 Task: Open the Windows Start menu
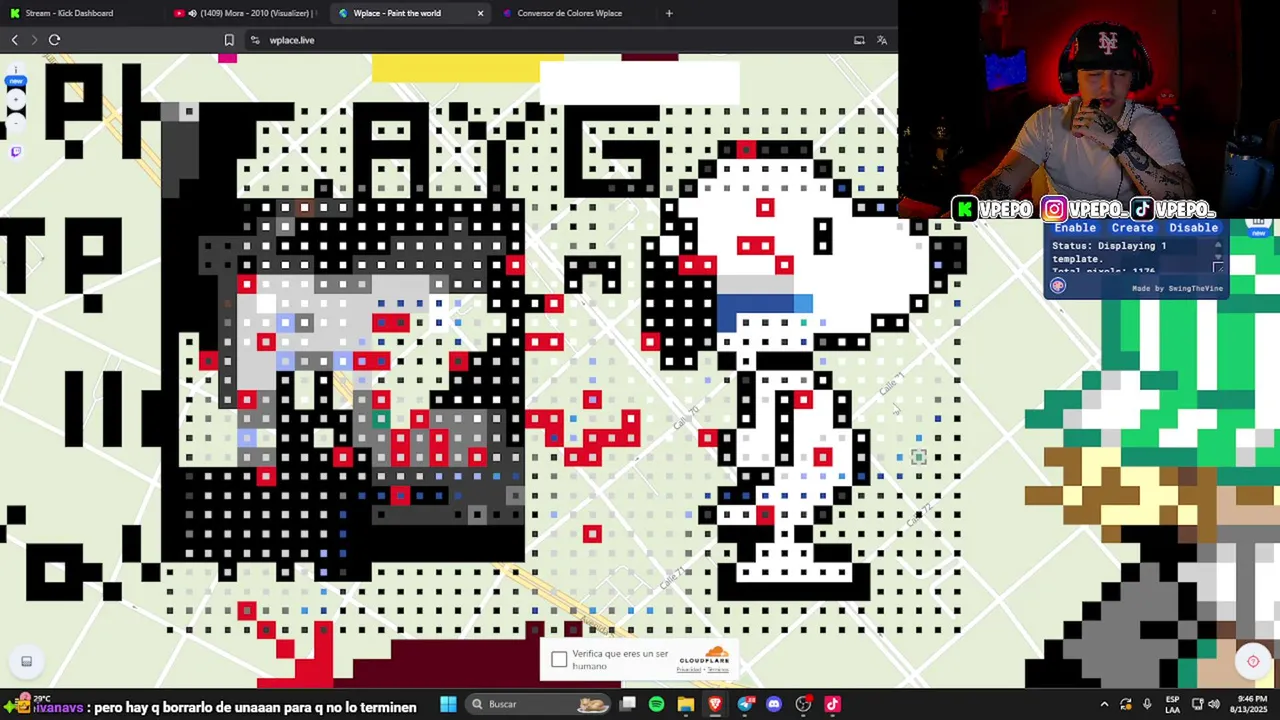click(448, 704)
